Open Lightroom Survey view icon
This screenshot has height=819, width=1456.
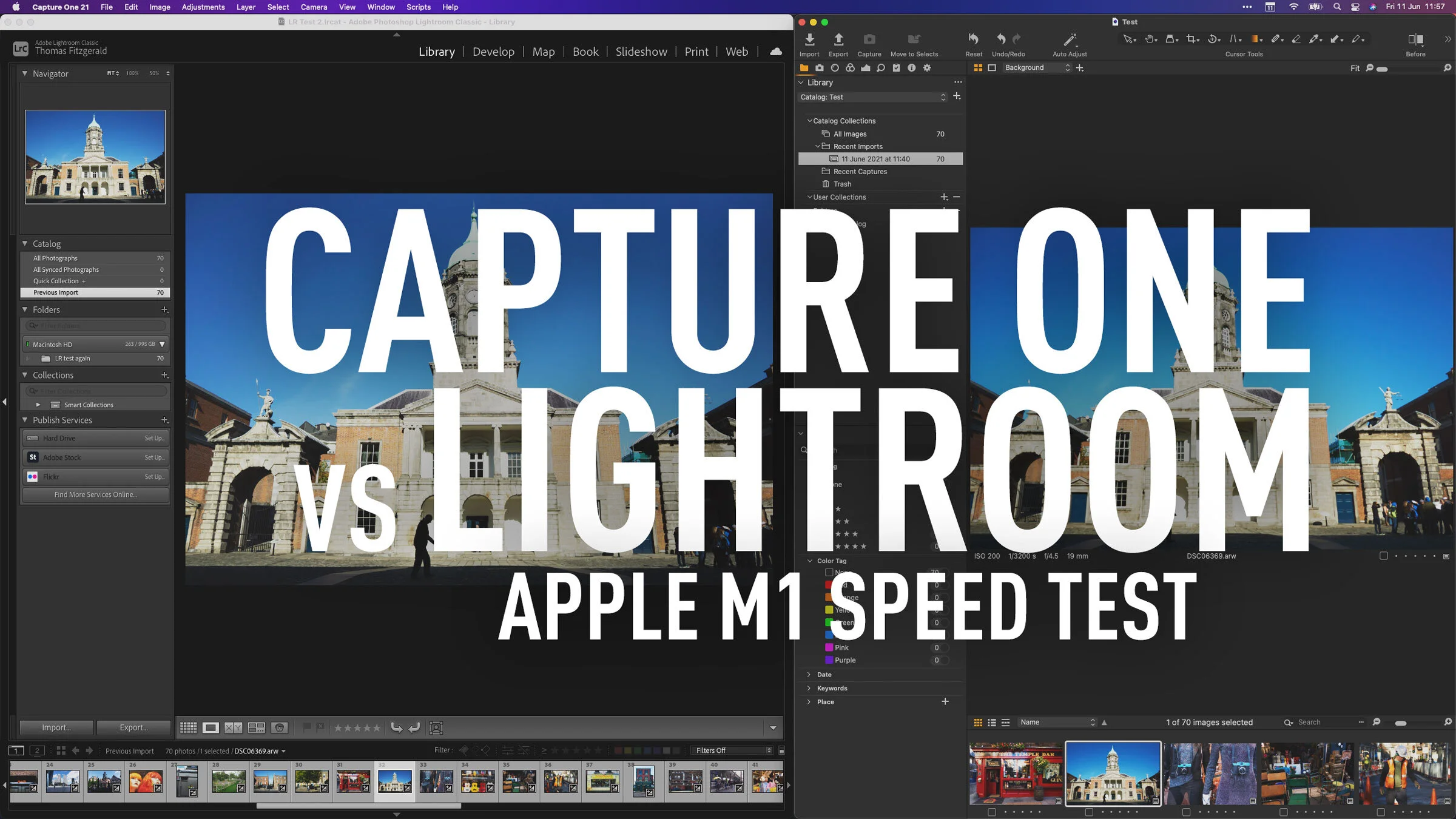[x=256, y=727]
